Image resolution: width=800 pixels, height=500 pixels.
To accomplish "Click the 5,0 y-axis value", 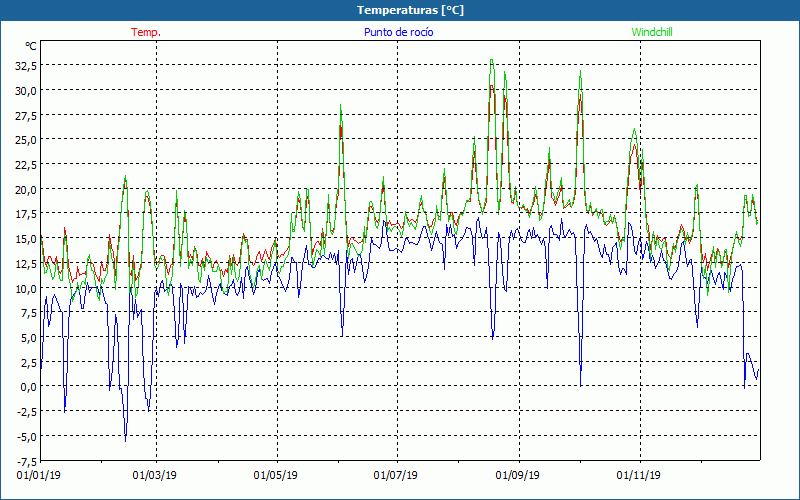I will (28, 338).
